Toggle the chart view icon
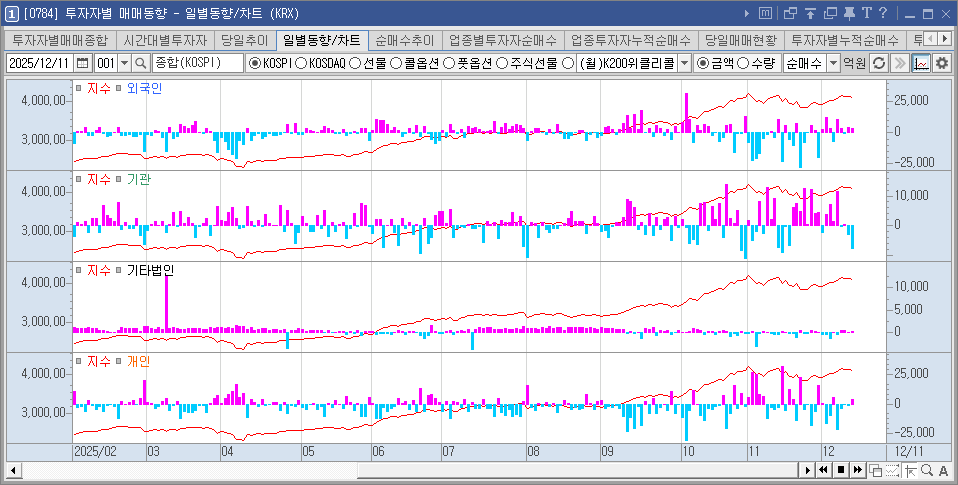 click(921, 63)
